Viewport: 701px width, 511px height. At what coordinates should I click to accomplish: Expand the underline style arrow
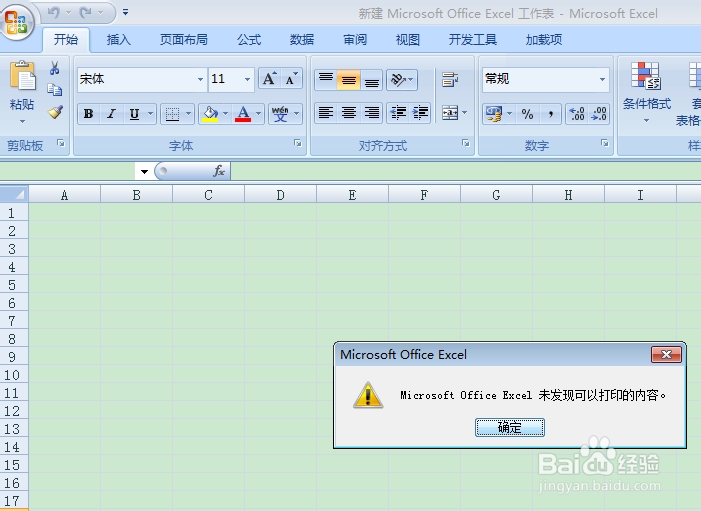pos(151,114)
